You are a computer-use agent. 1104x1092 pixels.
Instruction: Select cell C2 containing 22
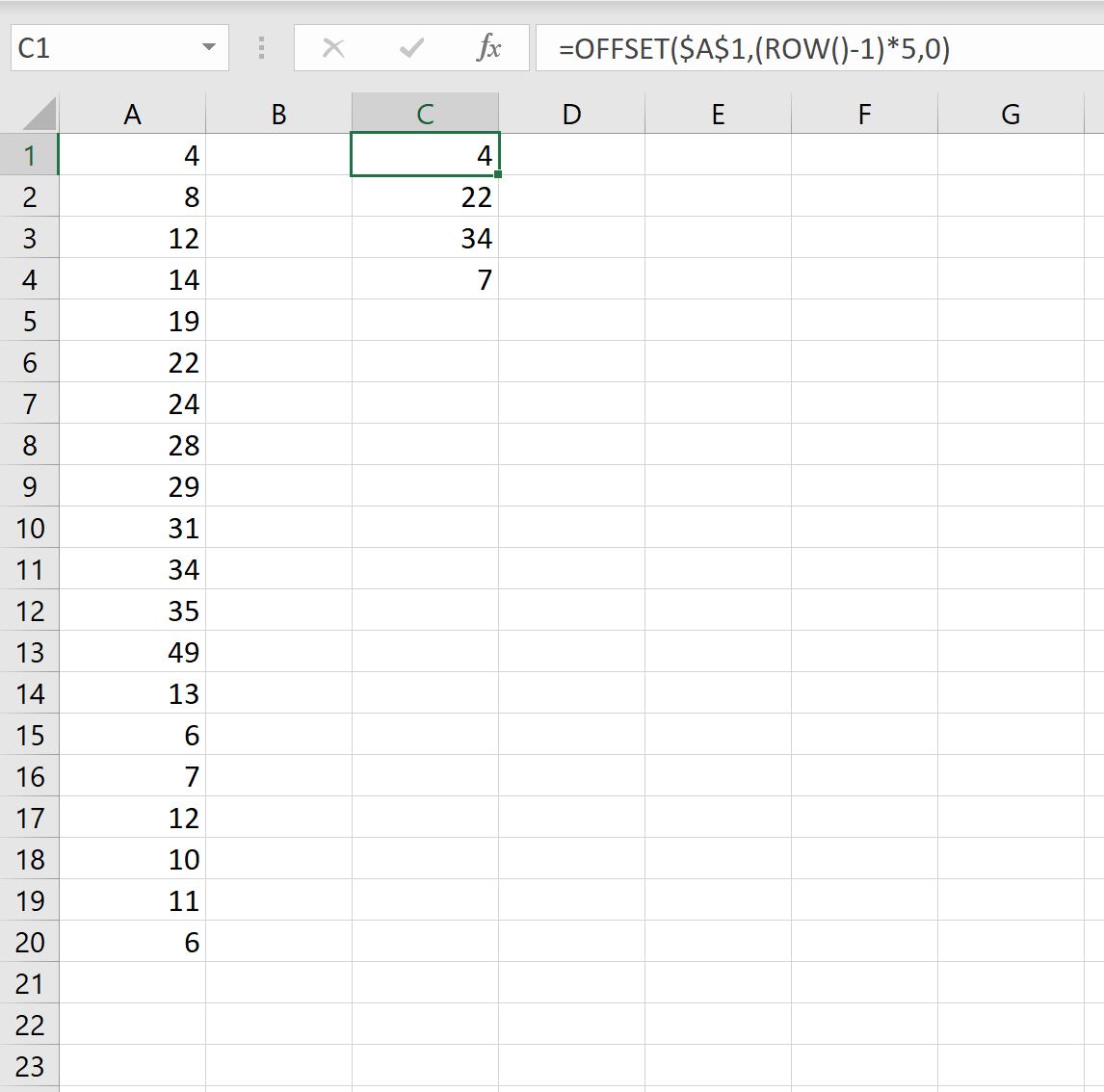coord(425,196)
